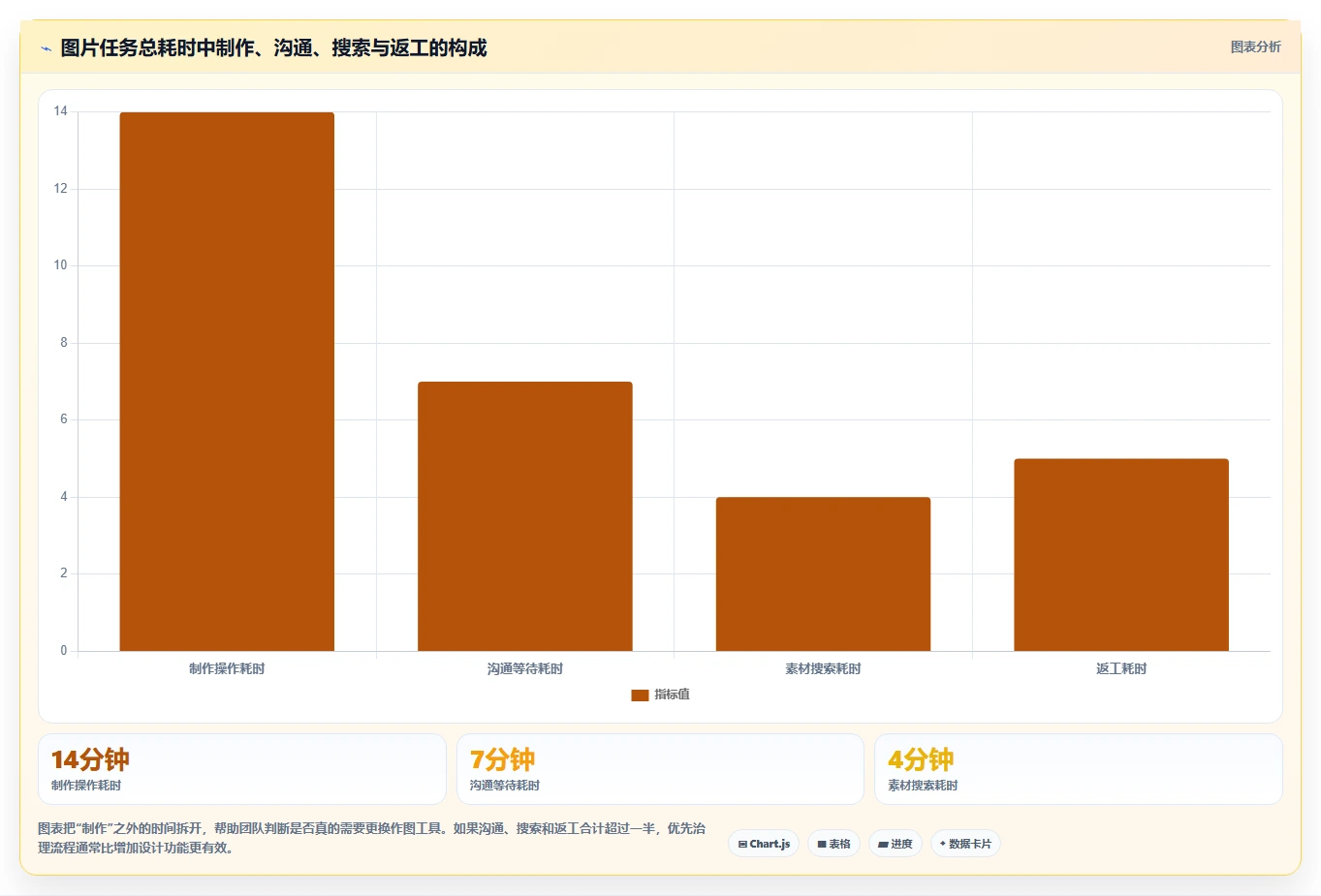This screenshot has height=896, width=1321.
Task: Select the 进度 tag
Action: tap(896, 844)
